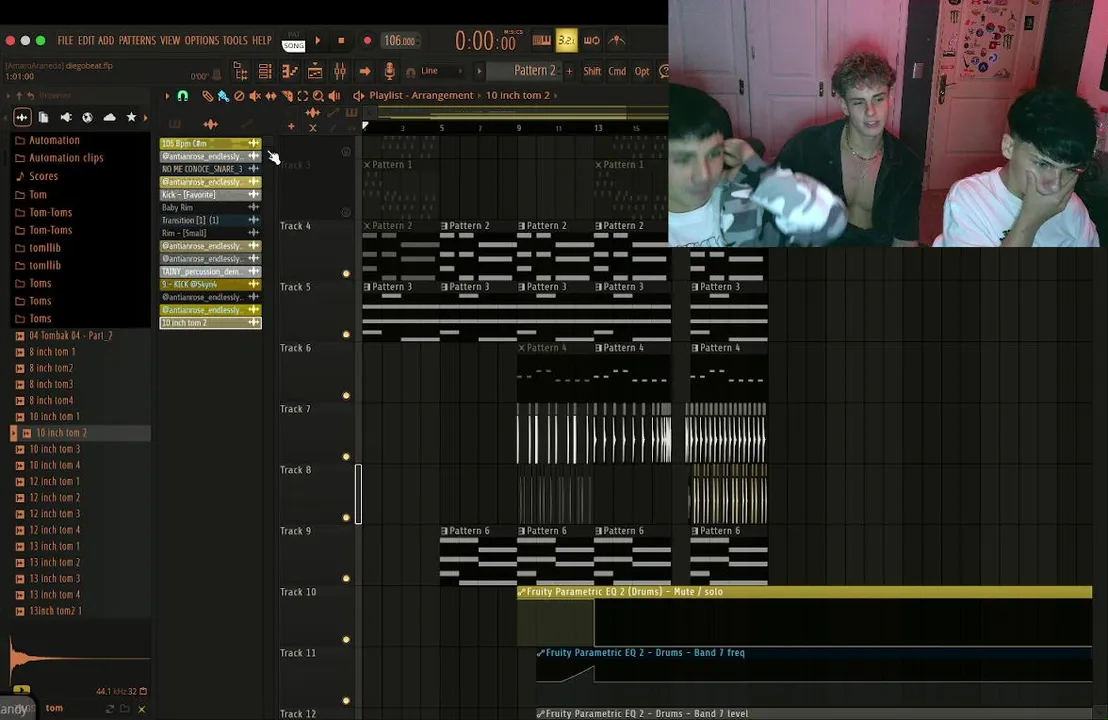Mute Track 4 with its yellow dot
The width and height of the screenshot is (1108, 720).
tap(346, 273)
